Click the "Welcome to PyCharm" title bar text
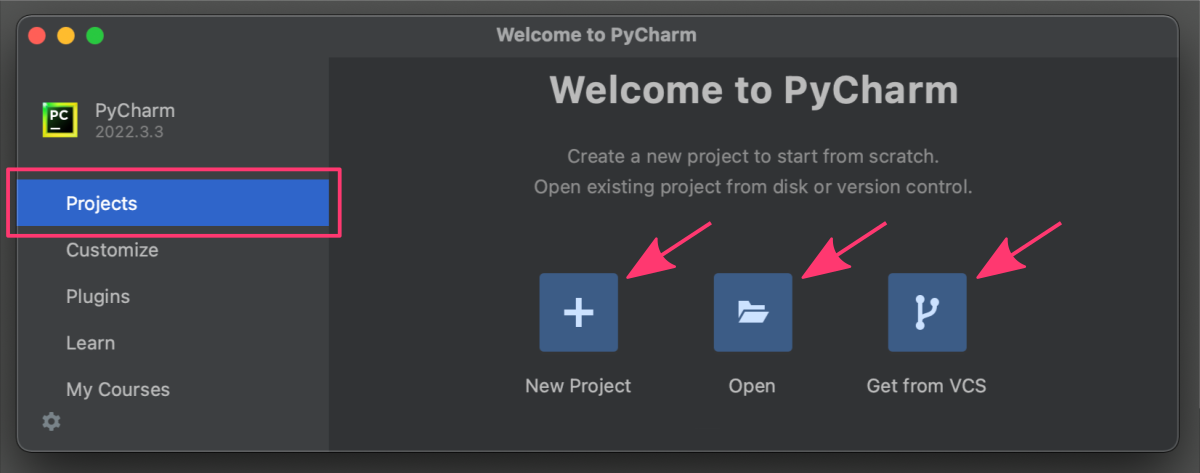1200x473 pixels. 596,35
